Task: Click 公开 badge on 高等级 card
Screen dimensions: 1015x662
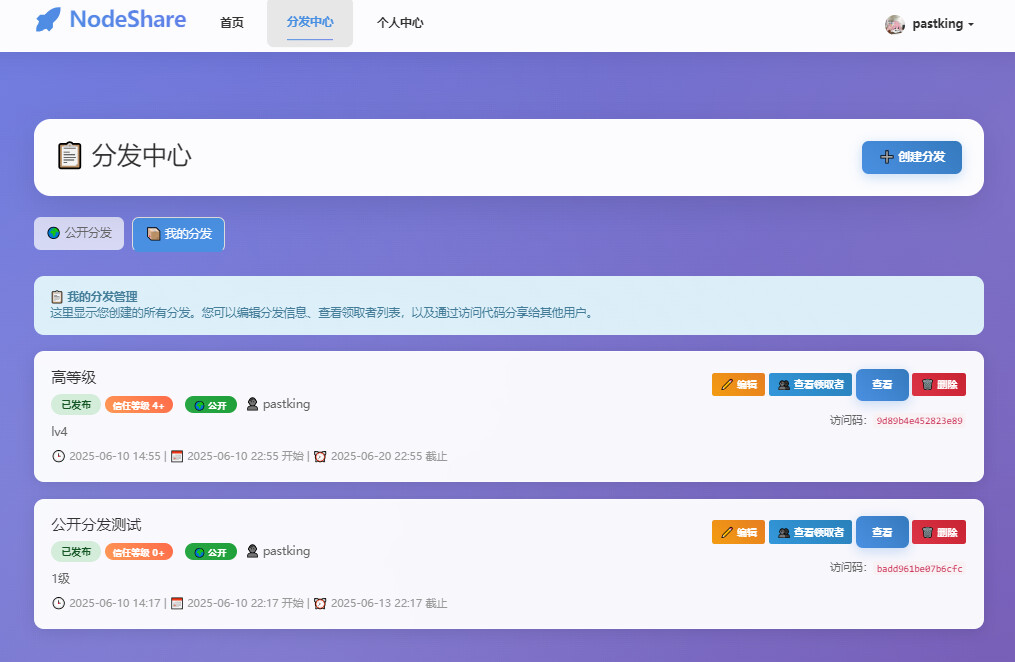Action: pyautogui.click(x=211, y=405)
